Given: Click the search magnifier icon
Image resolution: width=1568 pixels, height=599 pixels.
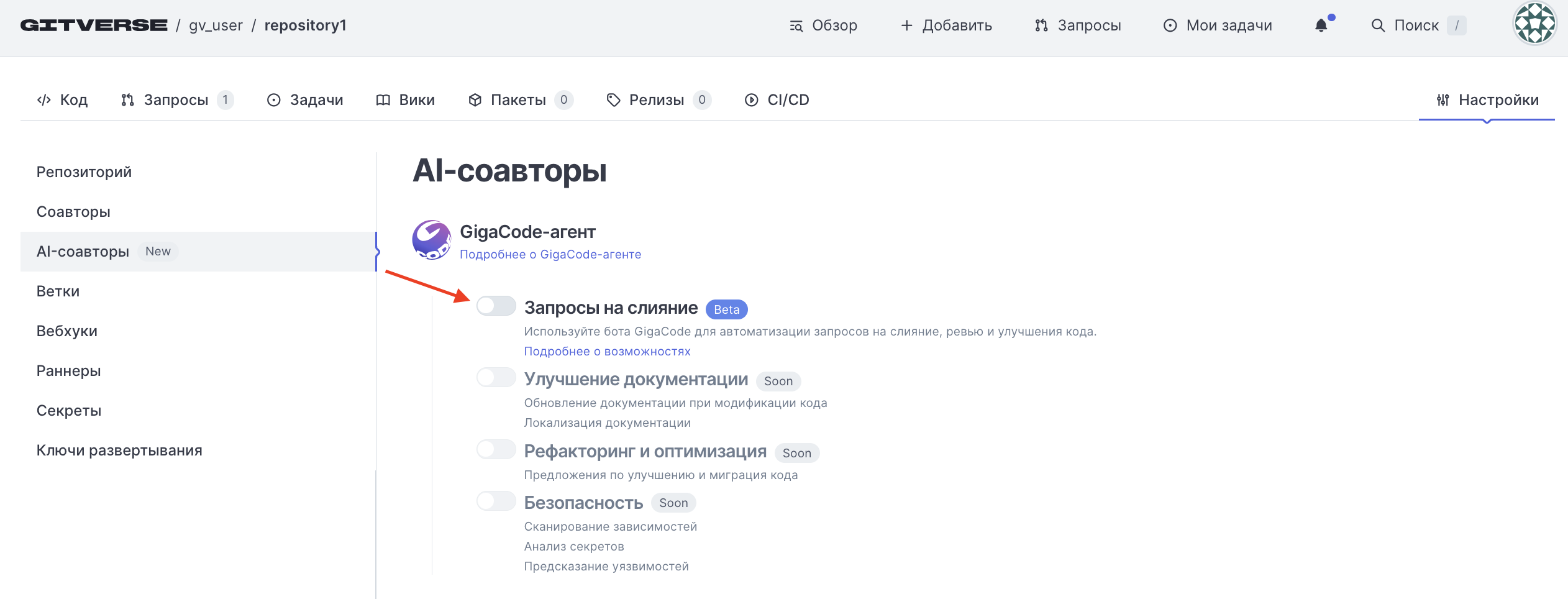Looking at the screenshot, I should tap(1378, 25).
